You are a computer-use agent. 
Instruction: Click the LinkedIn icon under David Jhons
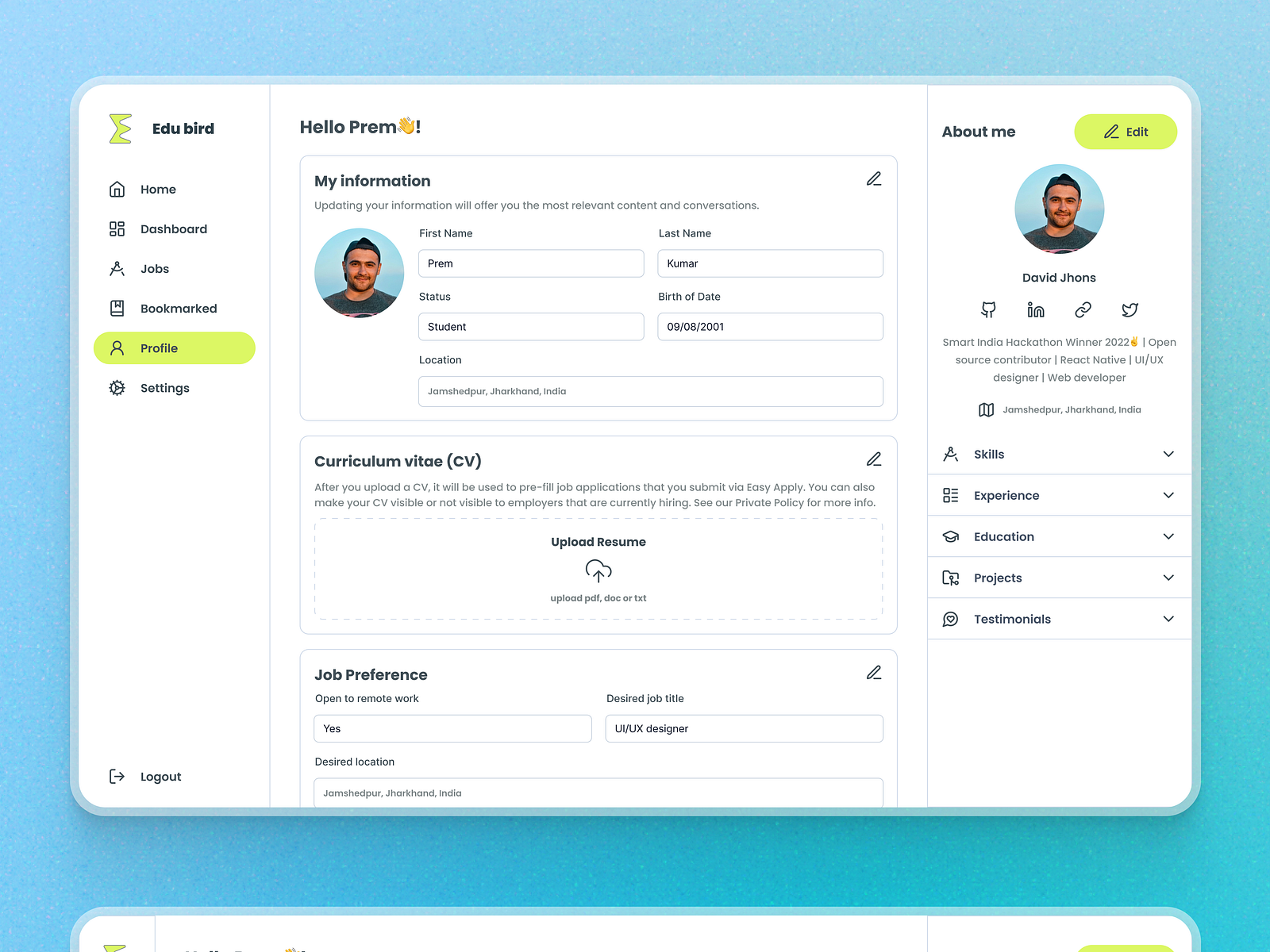click(x=1036, y=309)
